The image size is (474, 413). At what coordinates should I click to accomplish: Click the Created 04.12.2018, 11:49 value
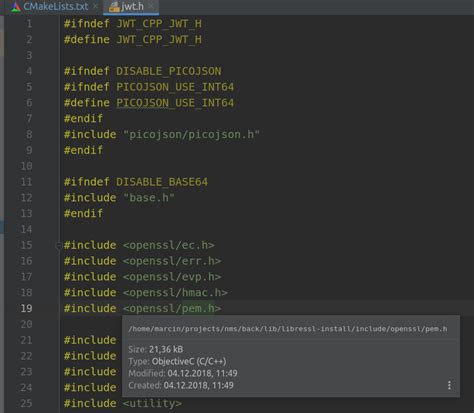(x=199, y=385)
